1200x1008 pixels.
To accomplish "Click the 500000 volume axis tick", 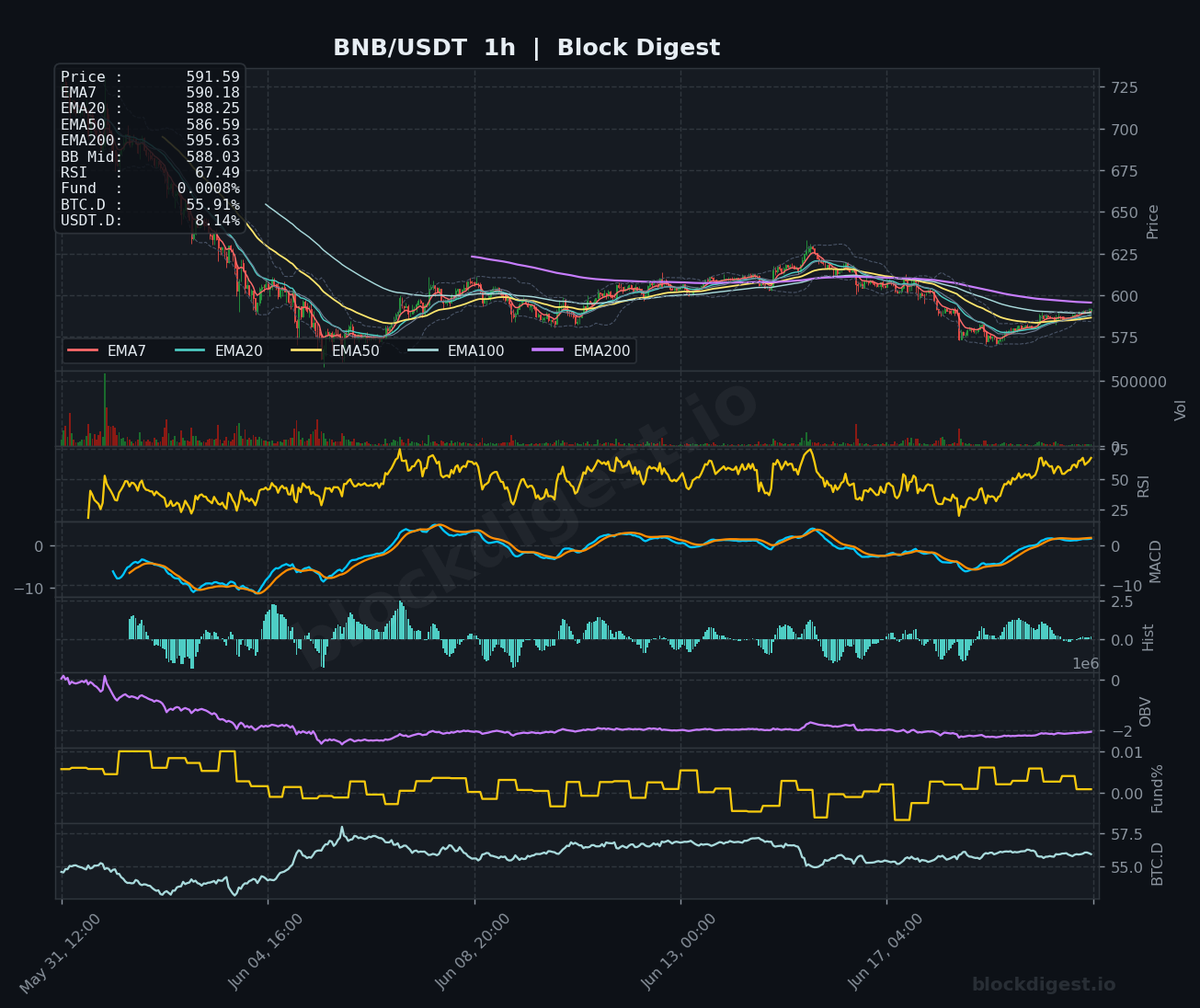I will click(1138, 382).
